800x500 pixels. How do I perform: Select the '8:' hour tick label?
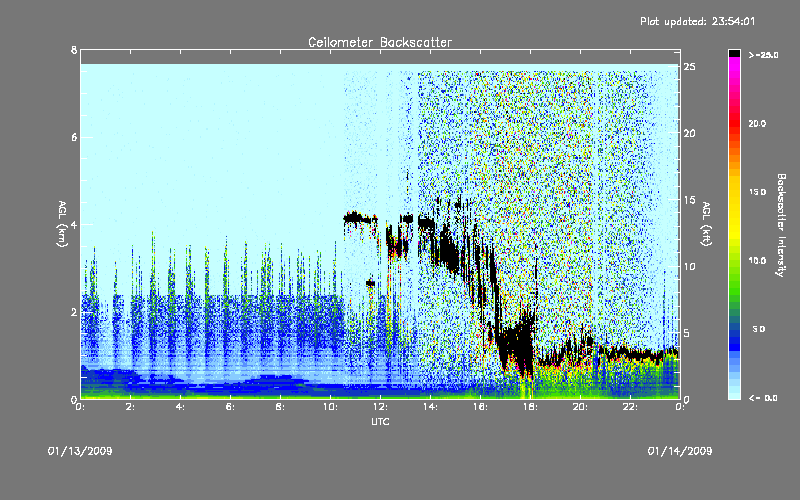[281, 407]
